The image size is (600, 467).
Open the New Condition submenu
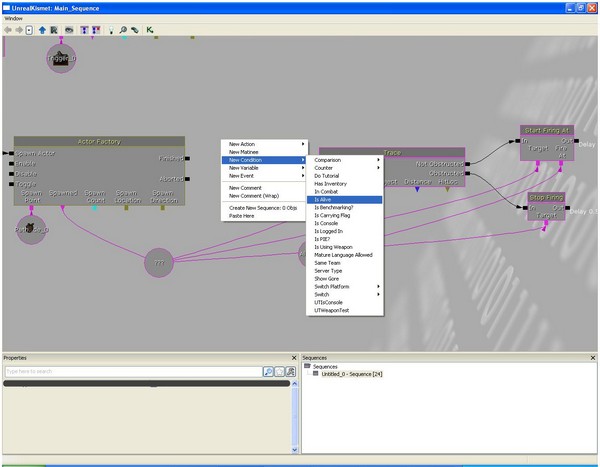coord(264,160)
